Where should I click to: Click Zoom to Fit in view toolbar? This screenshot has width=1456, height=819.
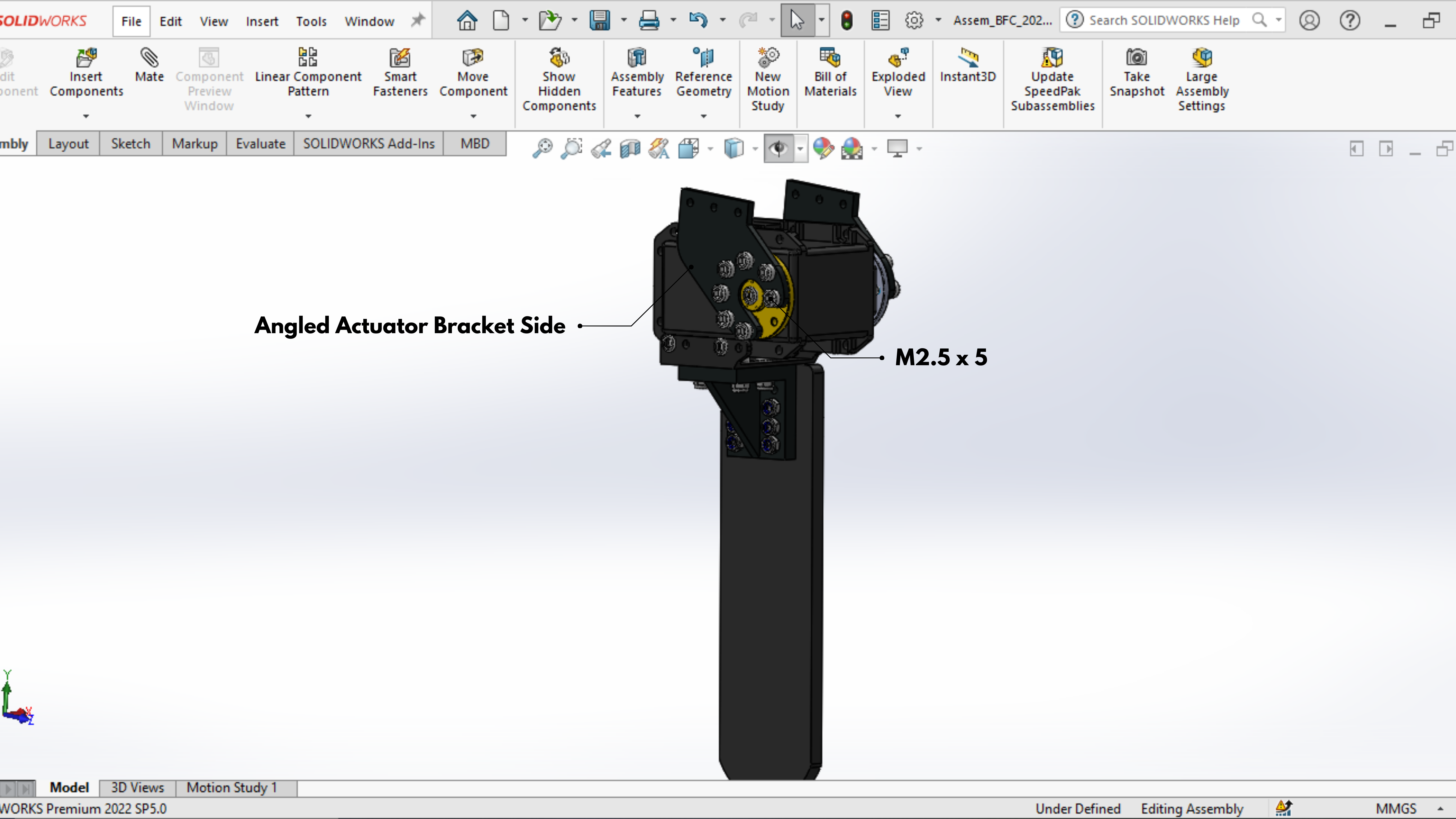click(x=543, y=149)
